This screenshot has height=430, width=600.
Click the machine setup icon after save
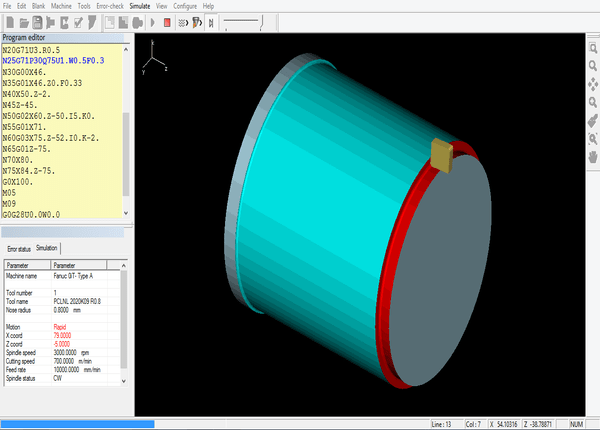[x=50, y=23]
